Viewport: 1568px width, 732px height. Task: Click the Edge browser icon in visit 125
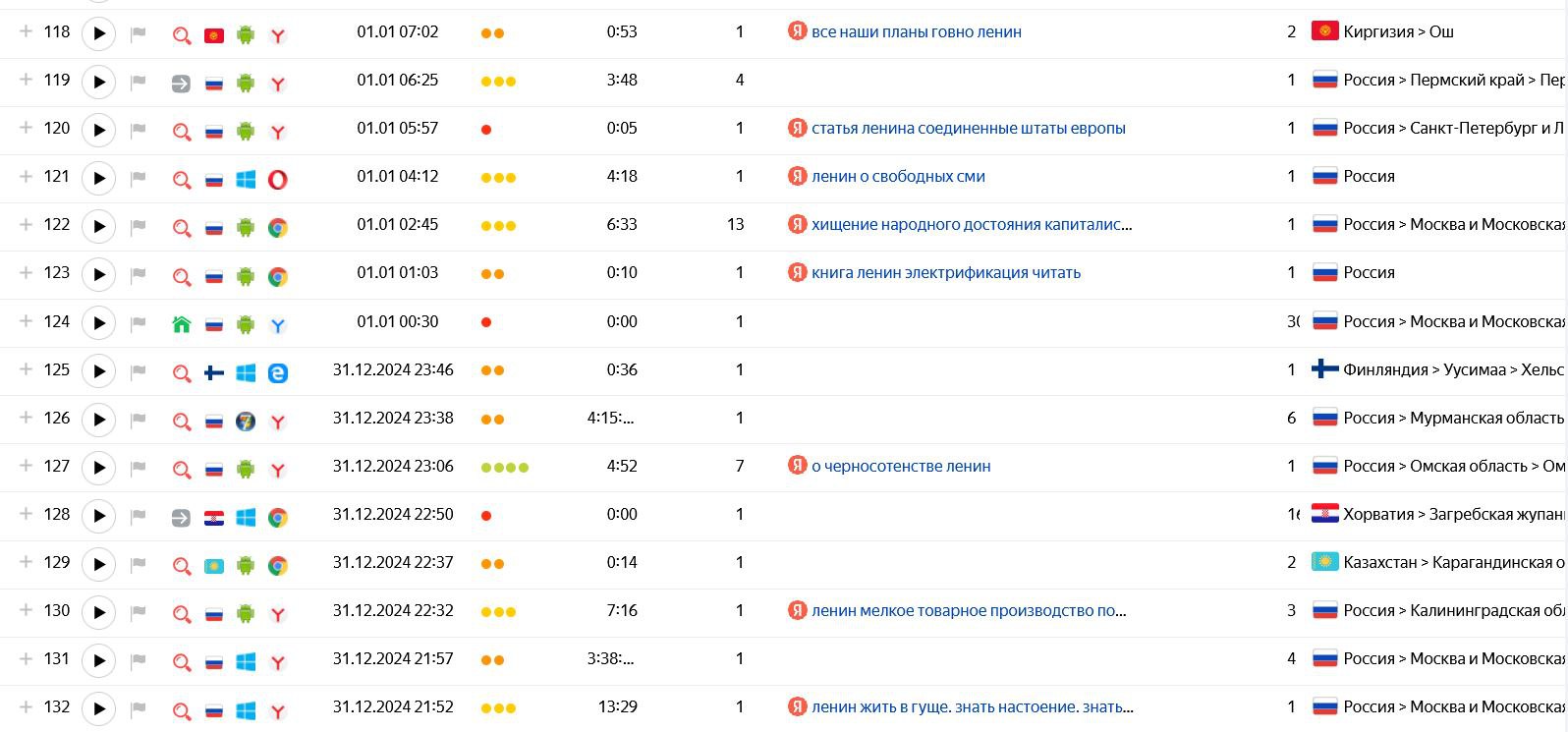(x=278, y=372)
